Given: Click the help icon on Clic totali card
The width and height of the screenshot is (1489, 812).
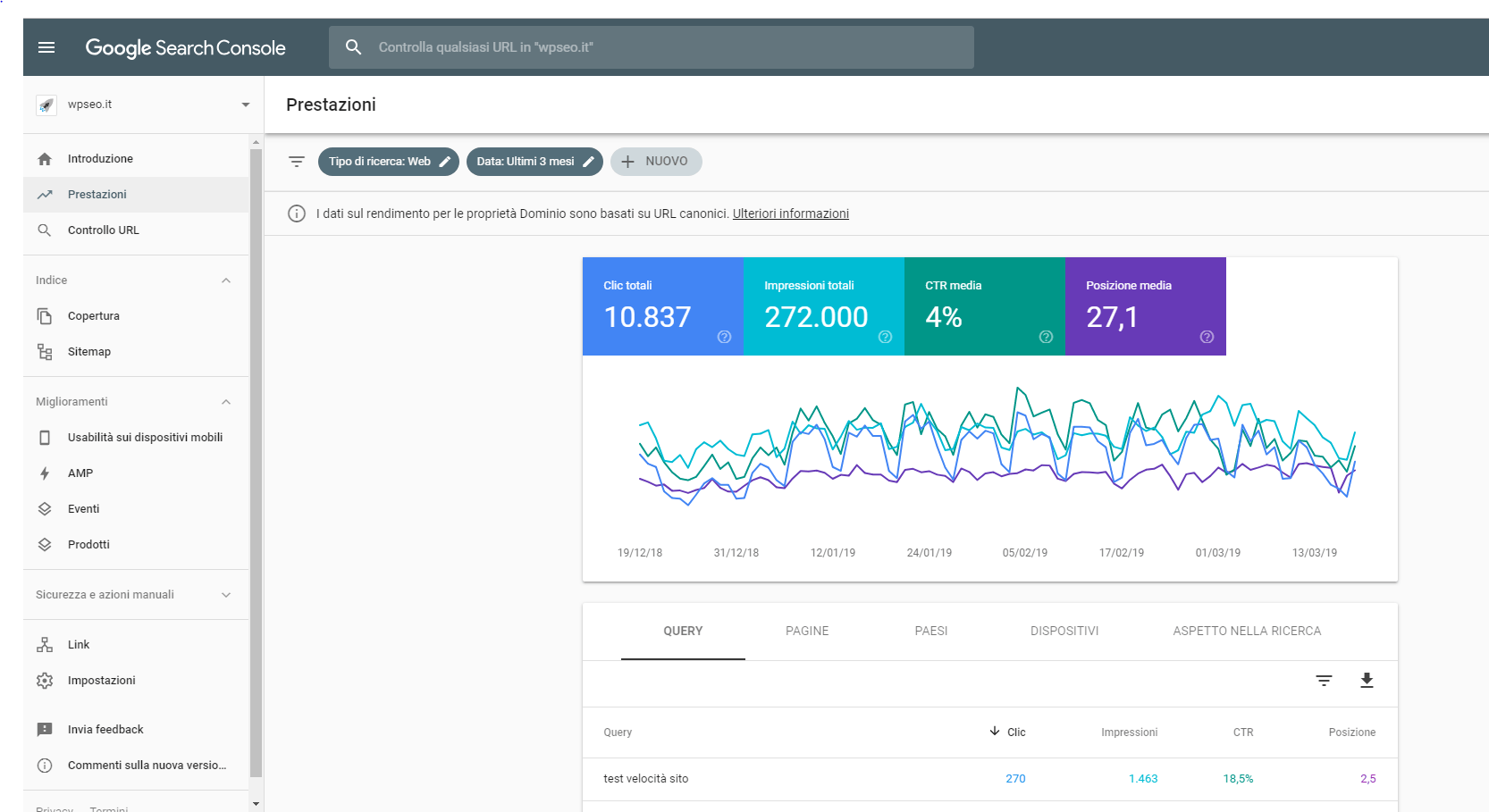Looking at the screenshot, I should [x=724, y=338].
